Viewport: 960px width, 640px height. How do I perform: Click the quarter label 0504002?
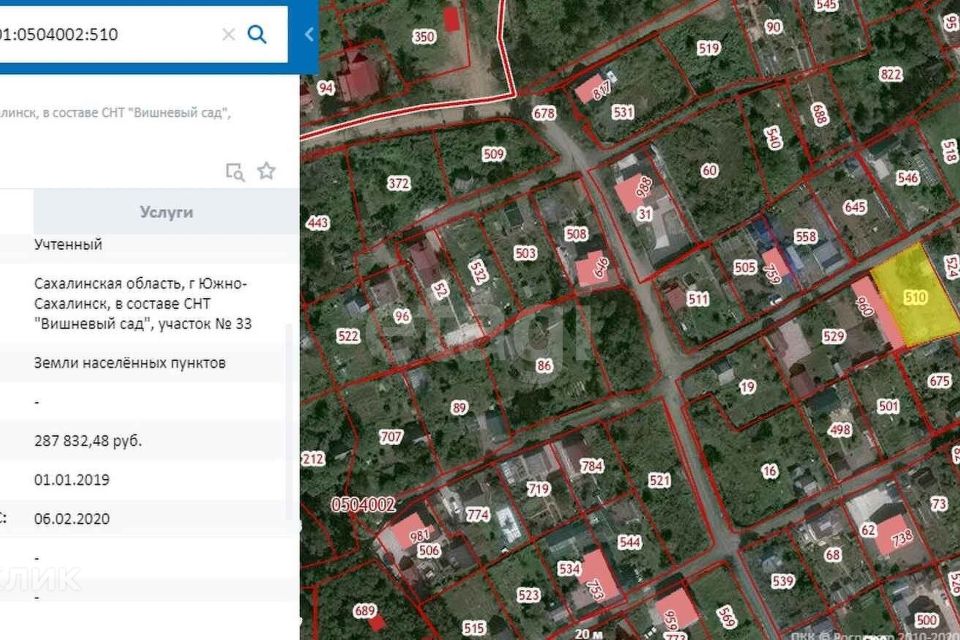coord(364,505)
